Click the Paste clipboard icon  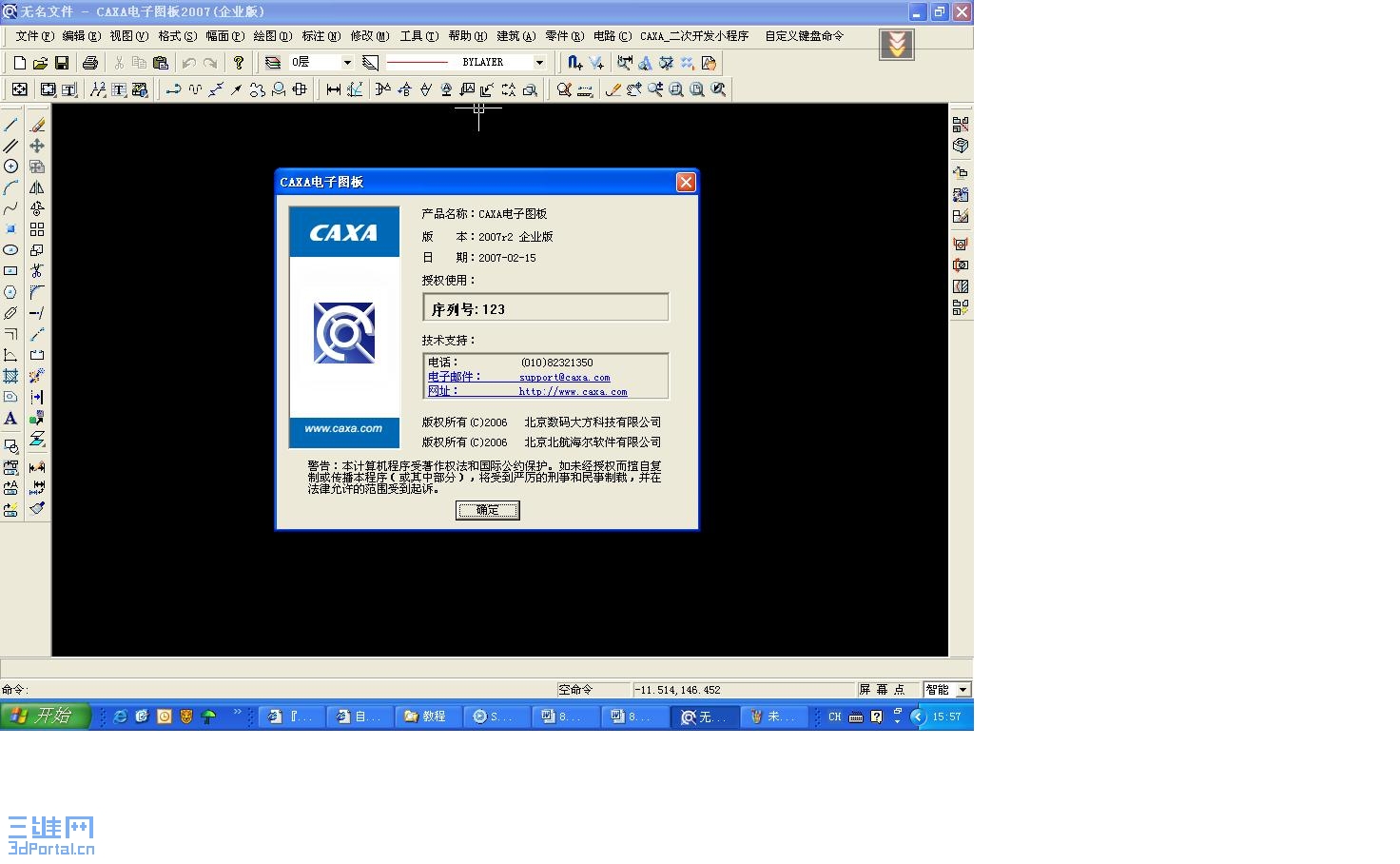(x=161, y=63)
